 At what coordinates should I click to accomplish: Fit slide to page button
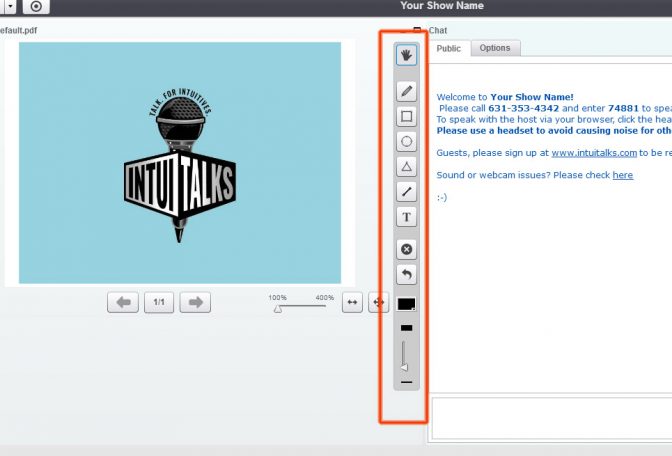pyautogui.click(x=378, y=302)
